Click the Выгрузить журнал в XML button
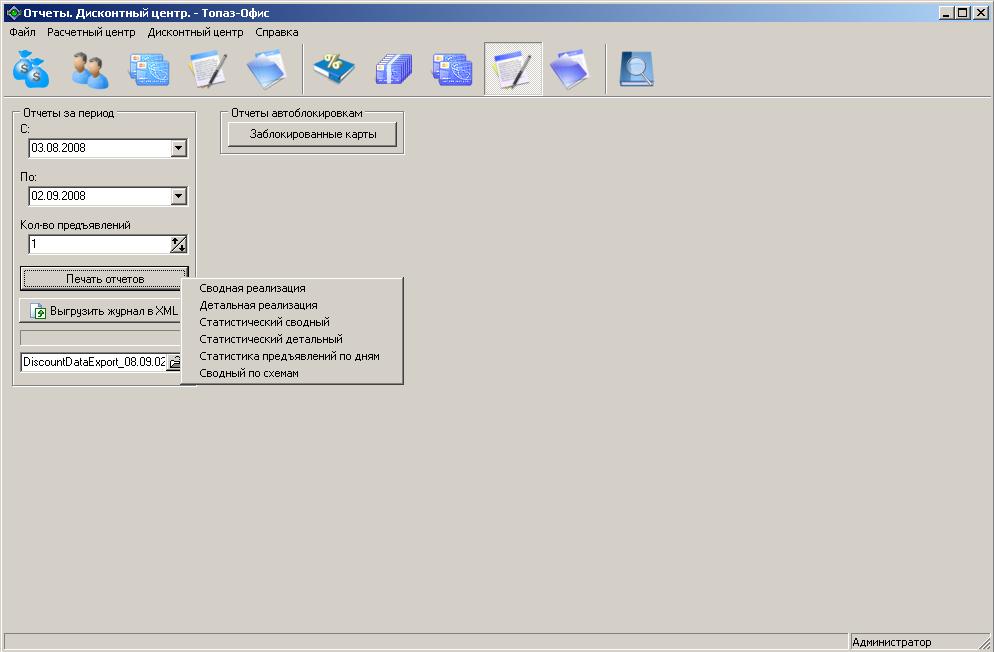Image resolution: width=994 pixels, height=652 pixels. pyautogui.click(x=101, y=311)
